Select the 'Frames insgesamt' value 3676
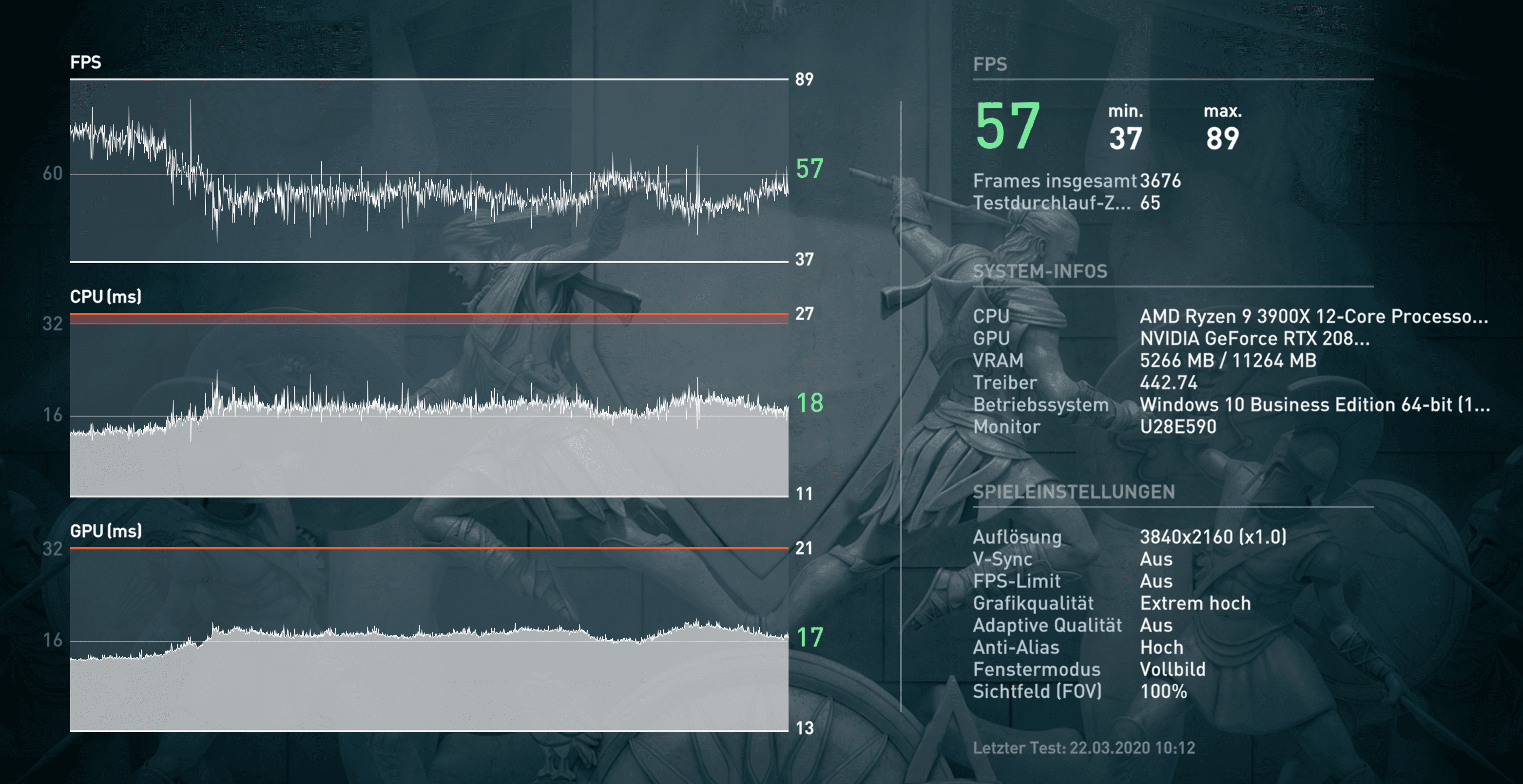The image size is (1523, 784). click(x=1160, y=180)
